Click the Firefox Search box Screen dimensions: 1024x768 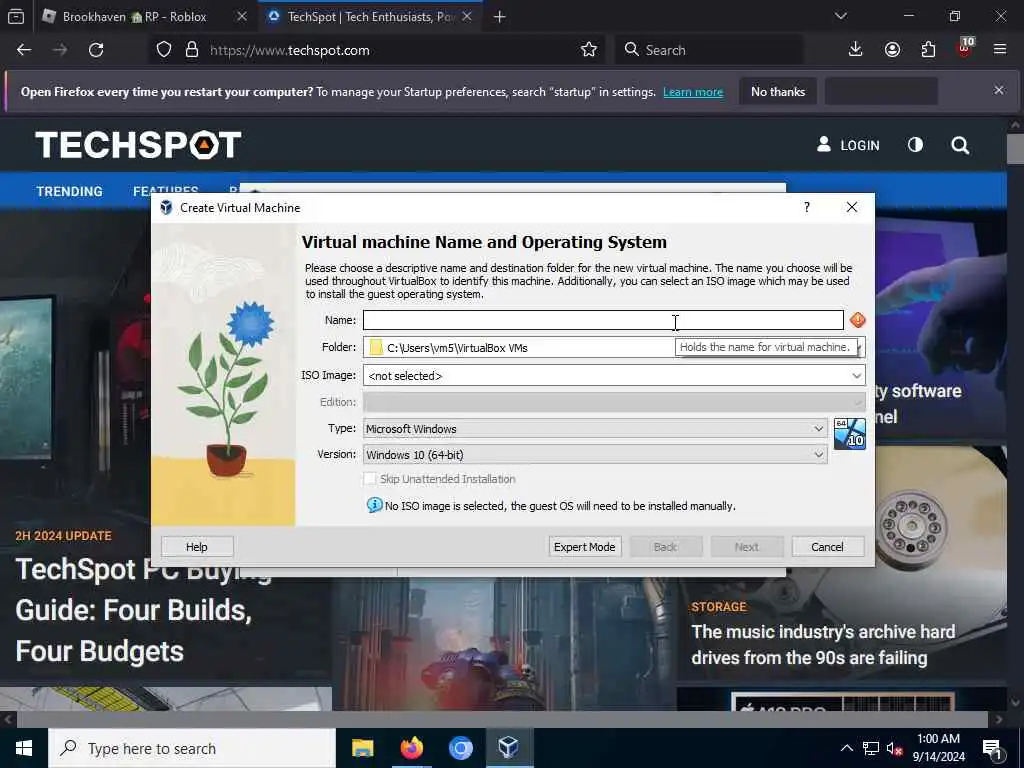point(709,50)
